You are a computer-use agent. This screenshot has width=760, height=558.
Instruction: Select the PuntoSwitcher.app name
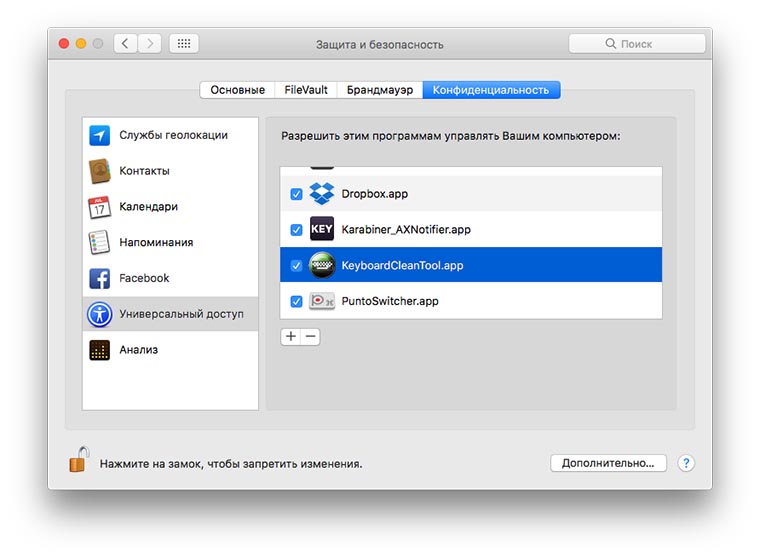[390, 301]
